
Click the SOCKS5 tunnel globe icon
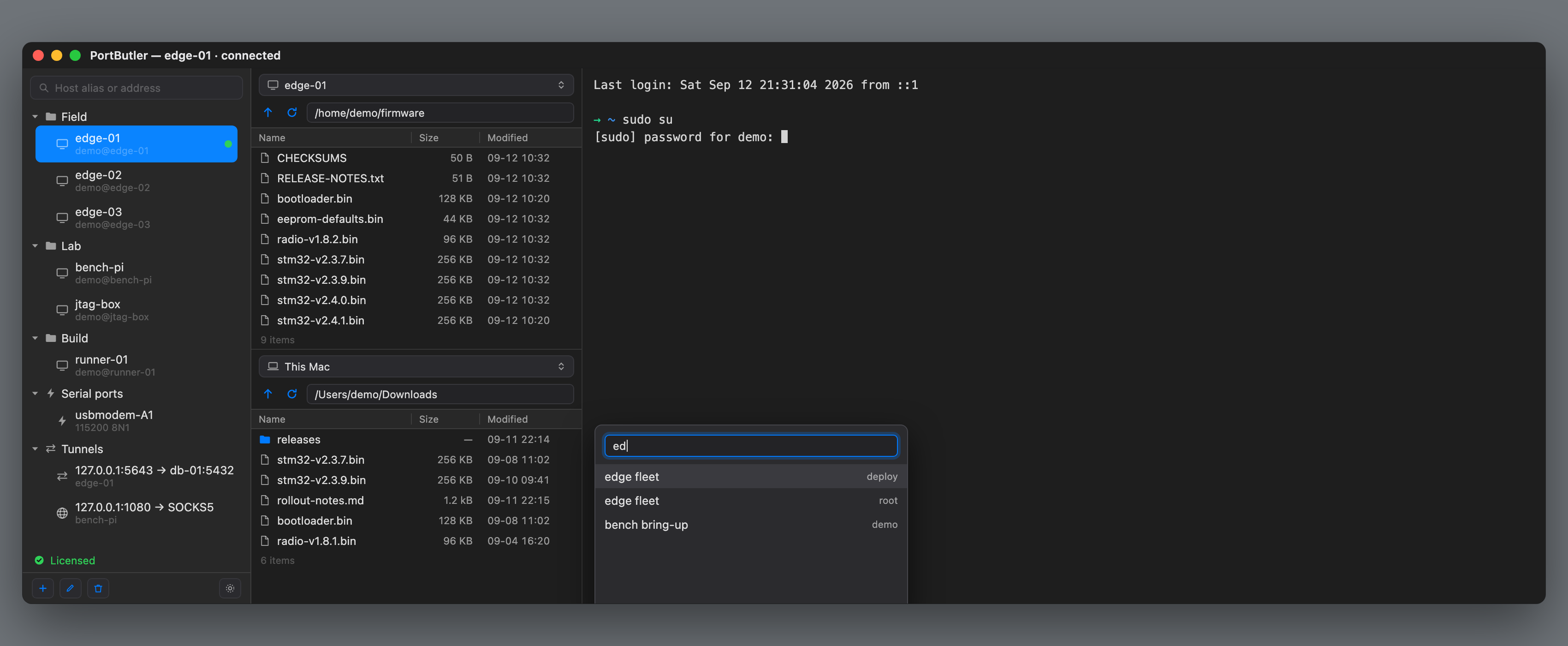(x=62, y=513)
